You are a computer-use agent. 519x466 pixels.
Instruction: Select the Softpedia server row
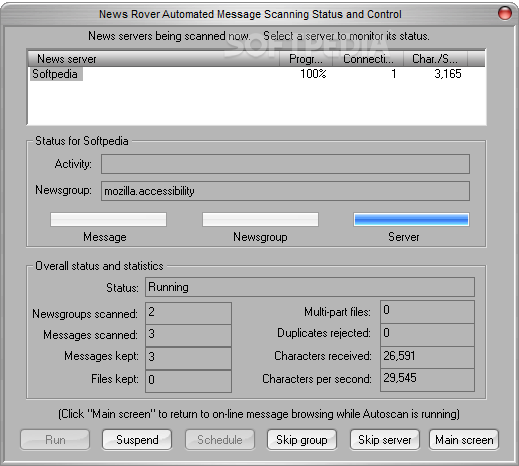[256, 74]
